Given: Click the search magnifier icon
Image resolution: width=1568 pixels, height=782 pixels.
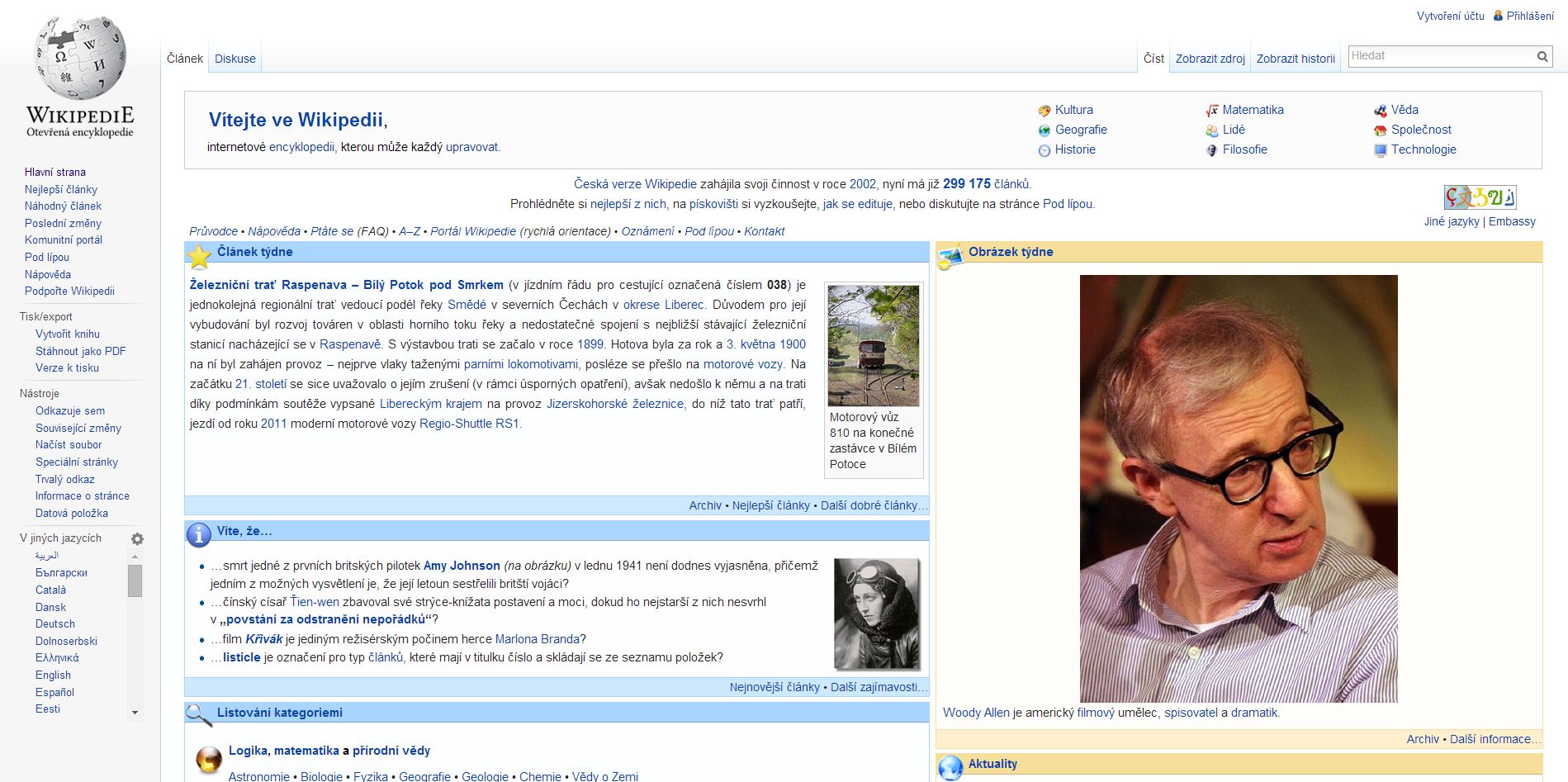Looking at the screenshot, I should coord(1542,56).
